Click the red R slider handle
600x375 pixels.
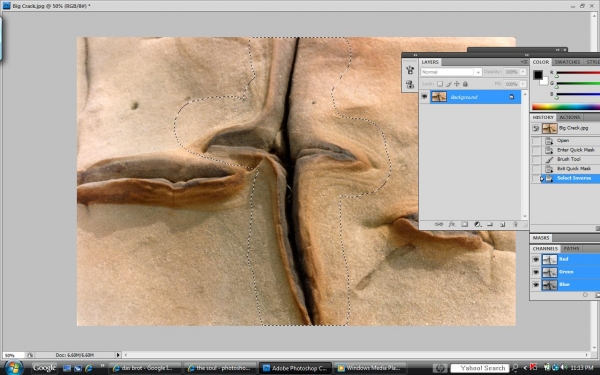pos(557,76)
